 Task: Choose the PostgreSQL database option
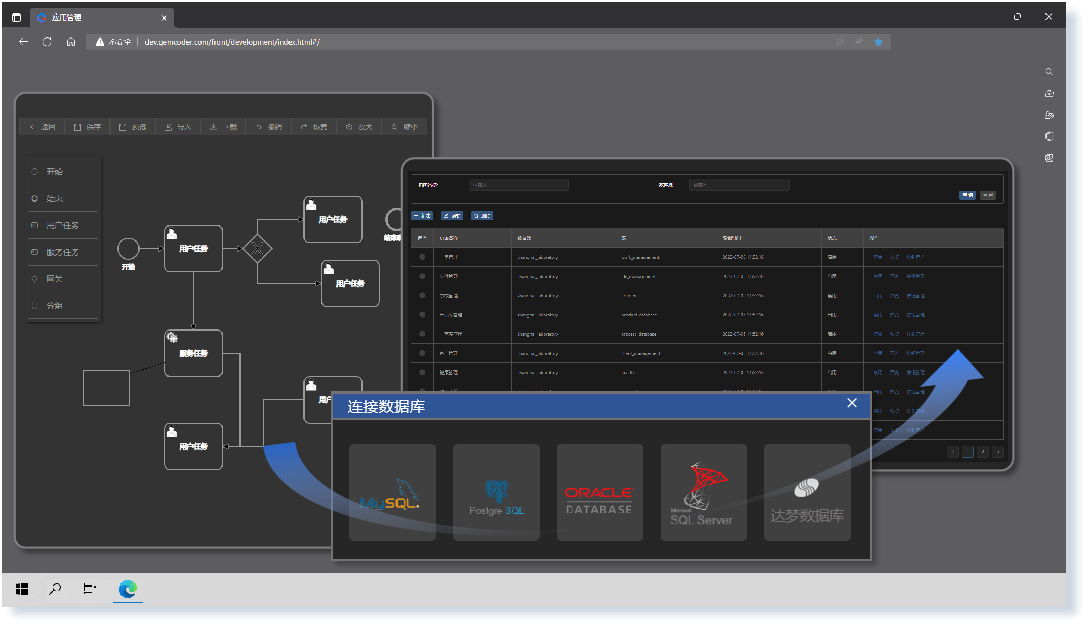(496, 492)
